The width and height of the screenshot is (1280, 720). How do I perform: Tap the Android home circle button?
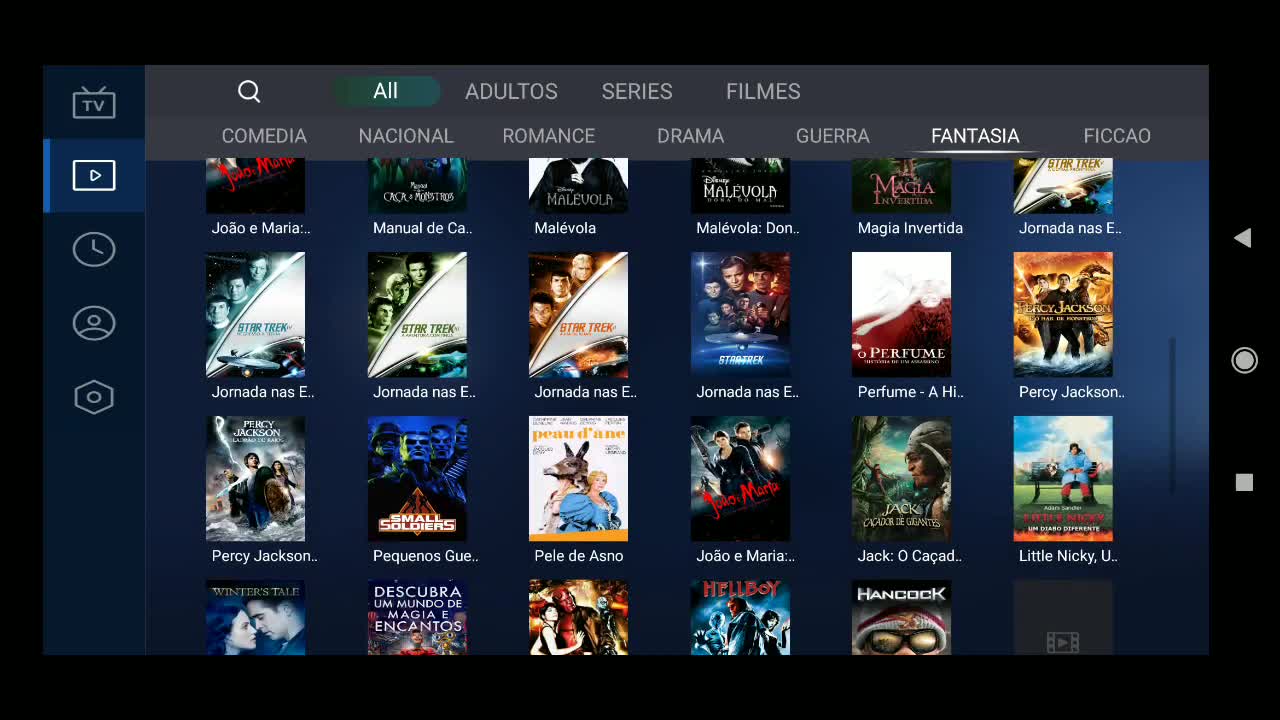pos(1244,360)
